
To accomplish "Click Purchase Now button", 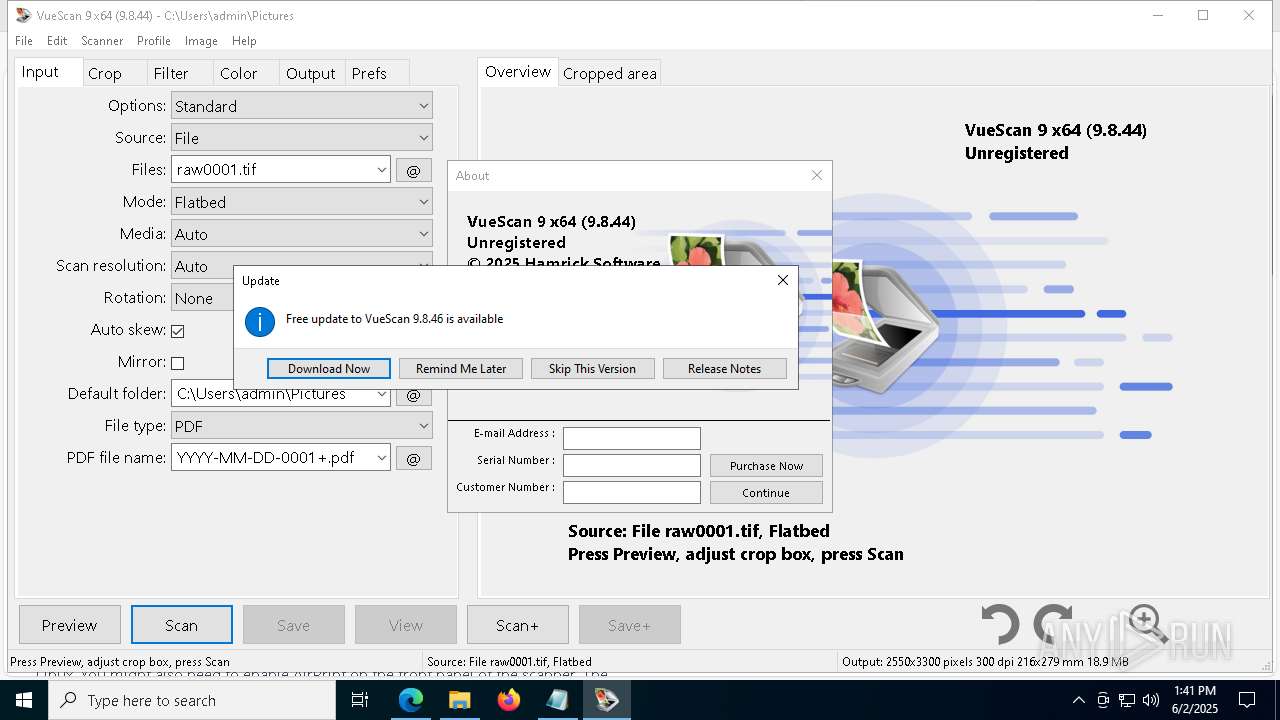I will click(x=766, y=466).
